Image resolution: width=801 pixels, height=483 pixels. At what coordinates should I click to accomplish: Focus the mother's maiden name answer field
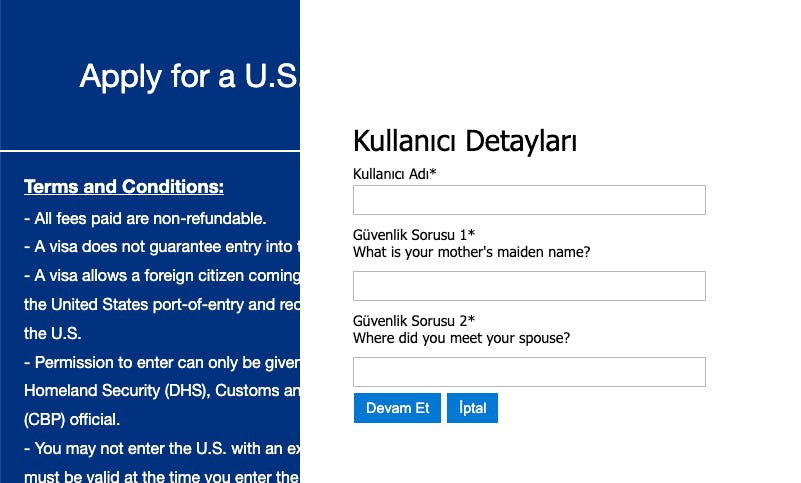(x=529, y=286)
